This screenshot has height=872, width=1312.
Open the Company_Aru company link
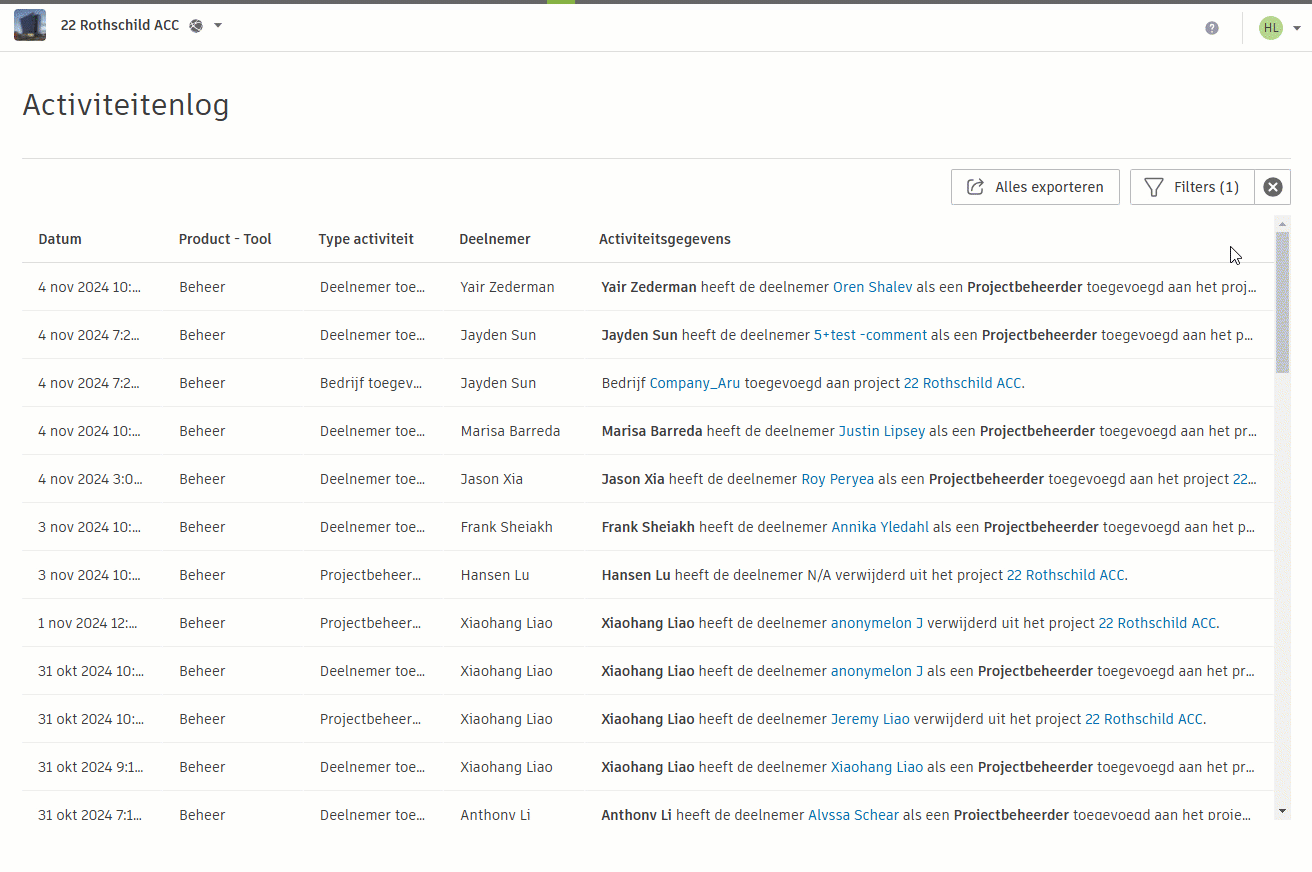[x=694, y=383]
